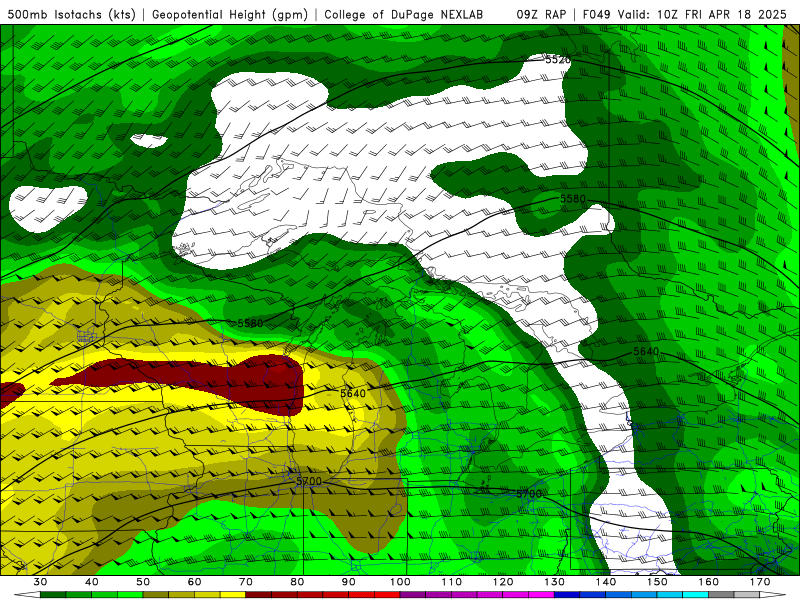
Task: Click the color bar label '110'
Action: click(x=452, y=582)
